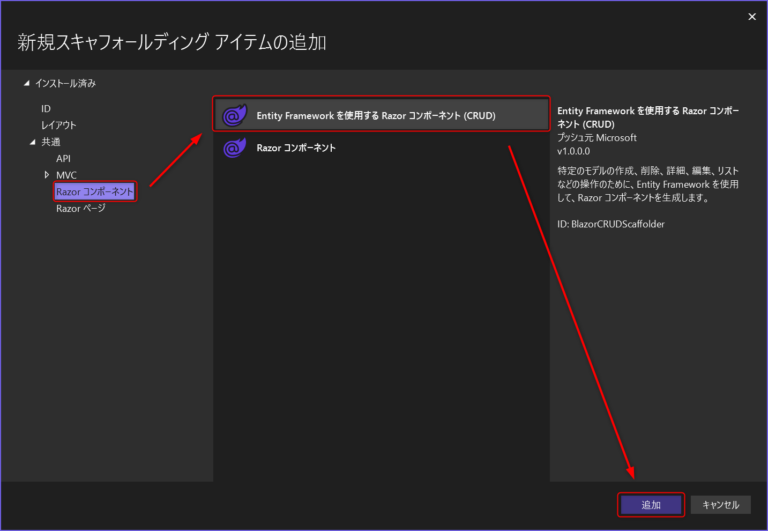768x531 pixels.
Task: Expand the MVC node arrow
Action: tap(46, 175)
